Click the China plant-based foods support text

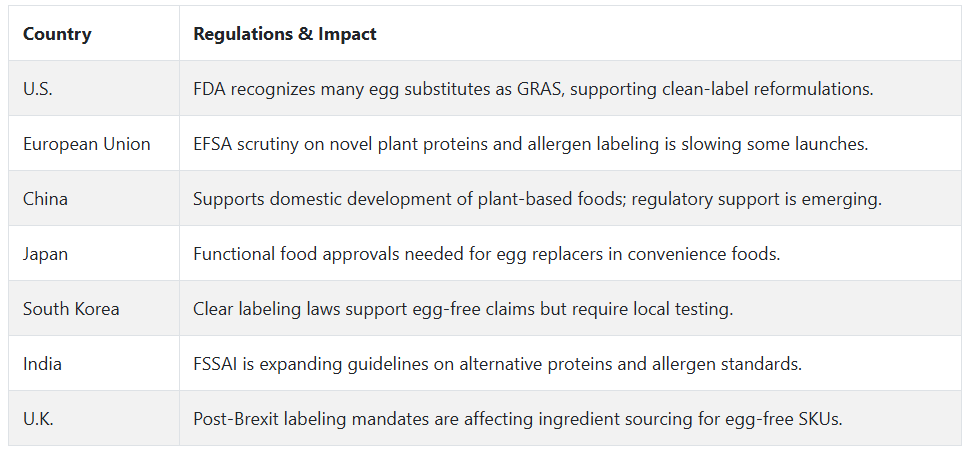click(x=537, y=199)
